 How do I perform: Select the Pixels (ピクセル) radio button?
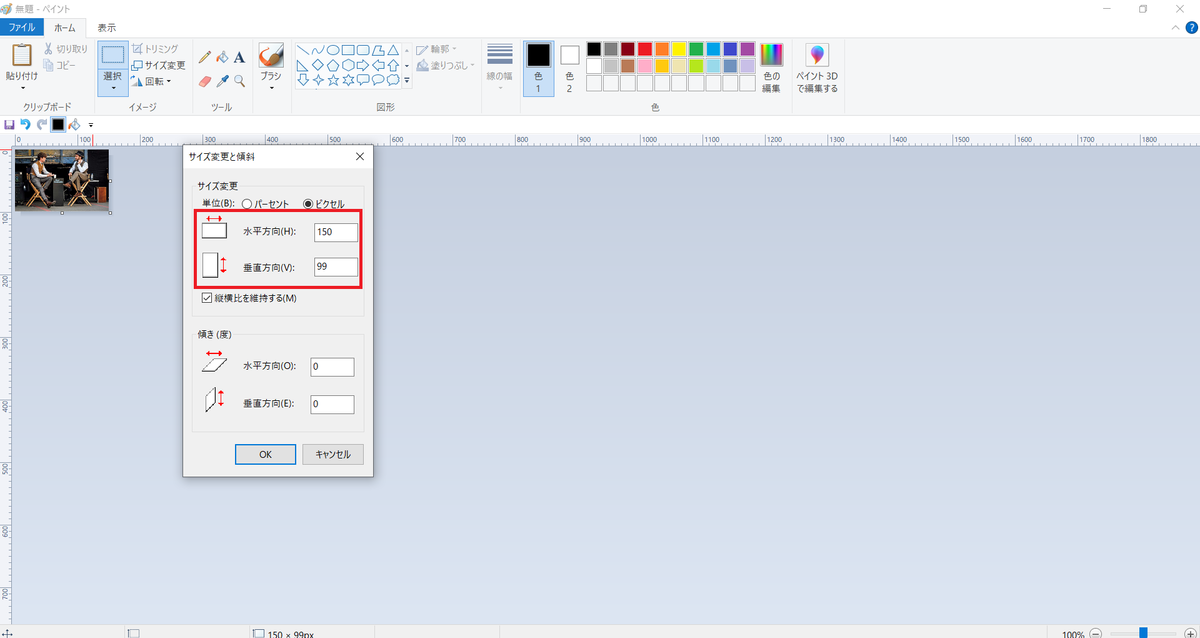(307, 203)
